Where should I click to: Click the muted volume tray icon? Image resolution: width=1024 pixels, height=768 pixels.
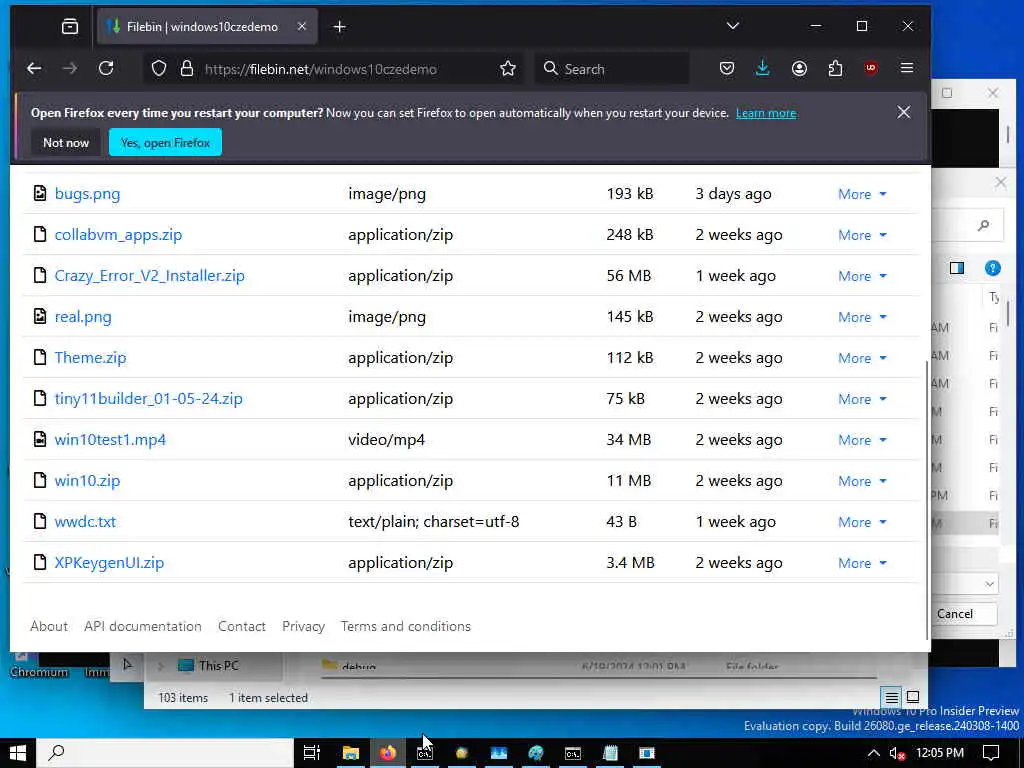coord(897,753)
